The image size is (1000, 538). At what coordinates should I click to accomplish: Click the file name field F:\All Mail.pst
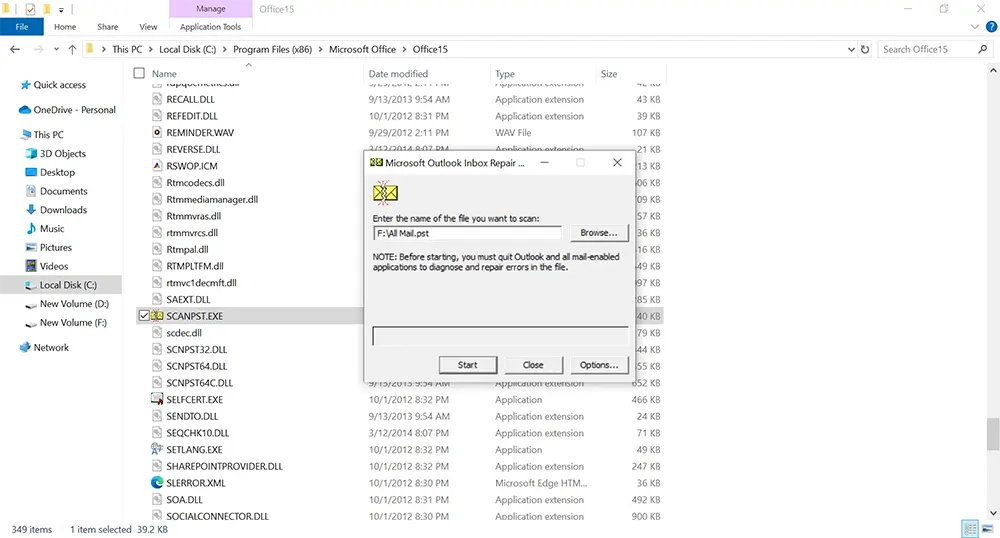(467, 233)
